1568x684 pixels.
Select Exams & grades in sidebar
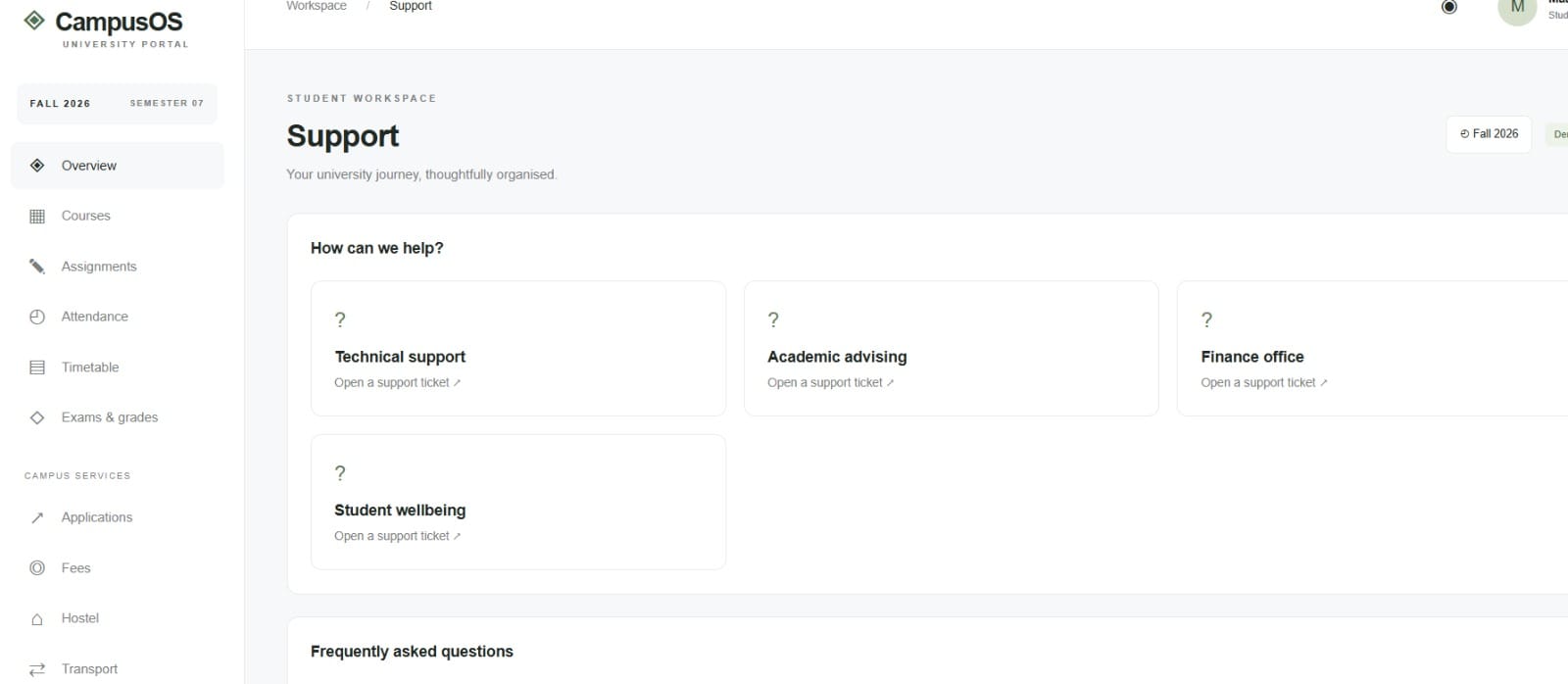coord(118,417)
